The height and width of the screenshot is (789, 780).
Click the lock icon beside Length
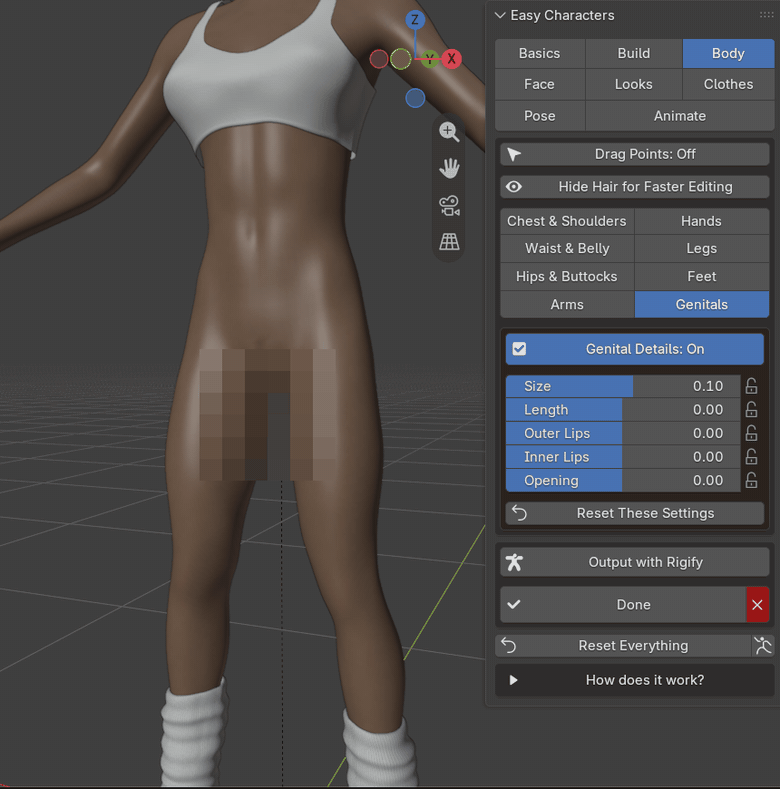[x=751, y=410]
